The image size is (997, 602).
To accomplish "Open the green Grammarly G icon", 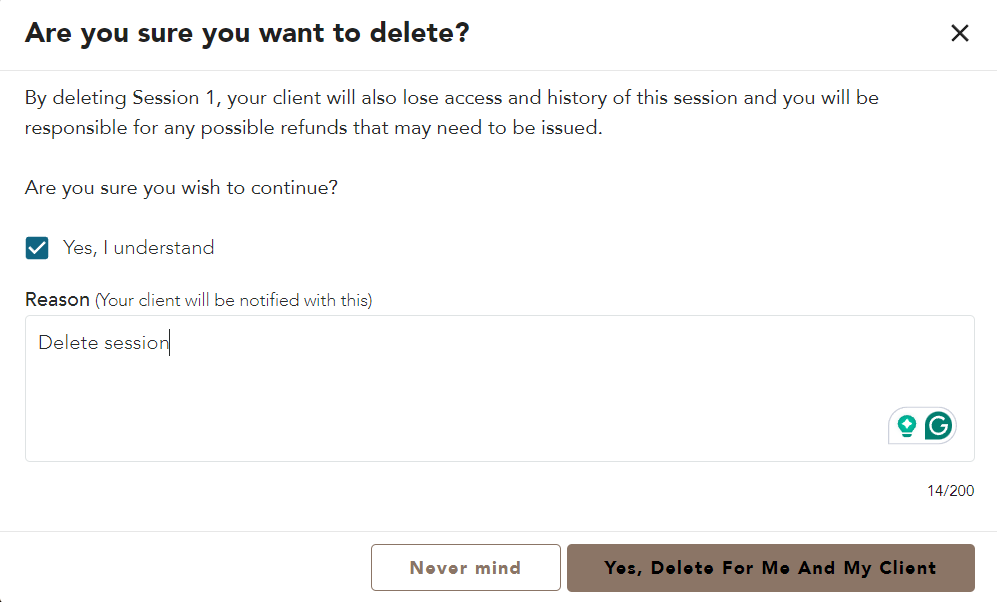I will pos(938,426).
